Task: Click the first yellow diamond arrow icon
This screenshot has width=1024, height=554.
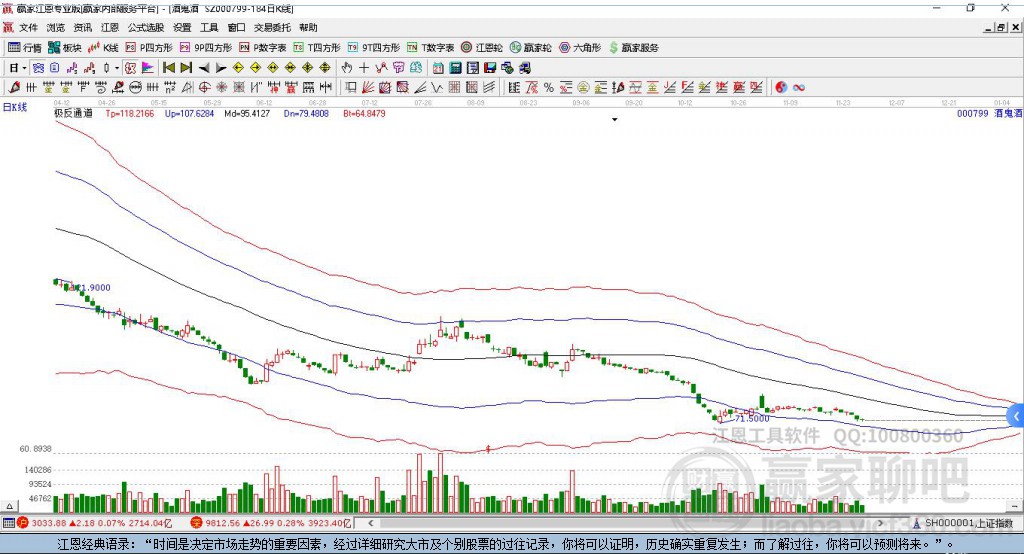Action: (x=238, y=68)
